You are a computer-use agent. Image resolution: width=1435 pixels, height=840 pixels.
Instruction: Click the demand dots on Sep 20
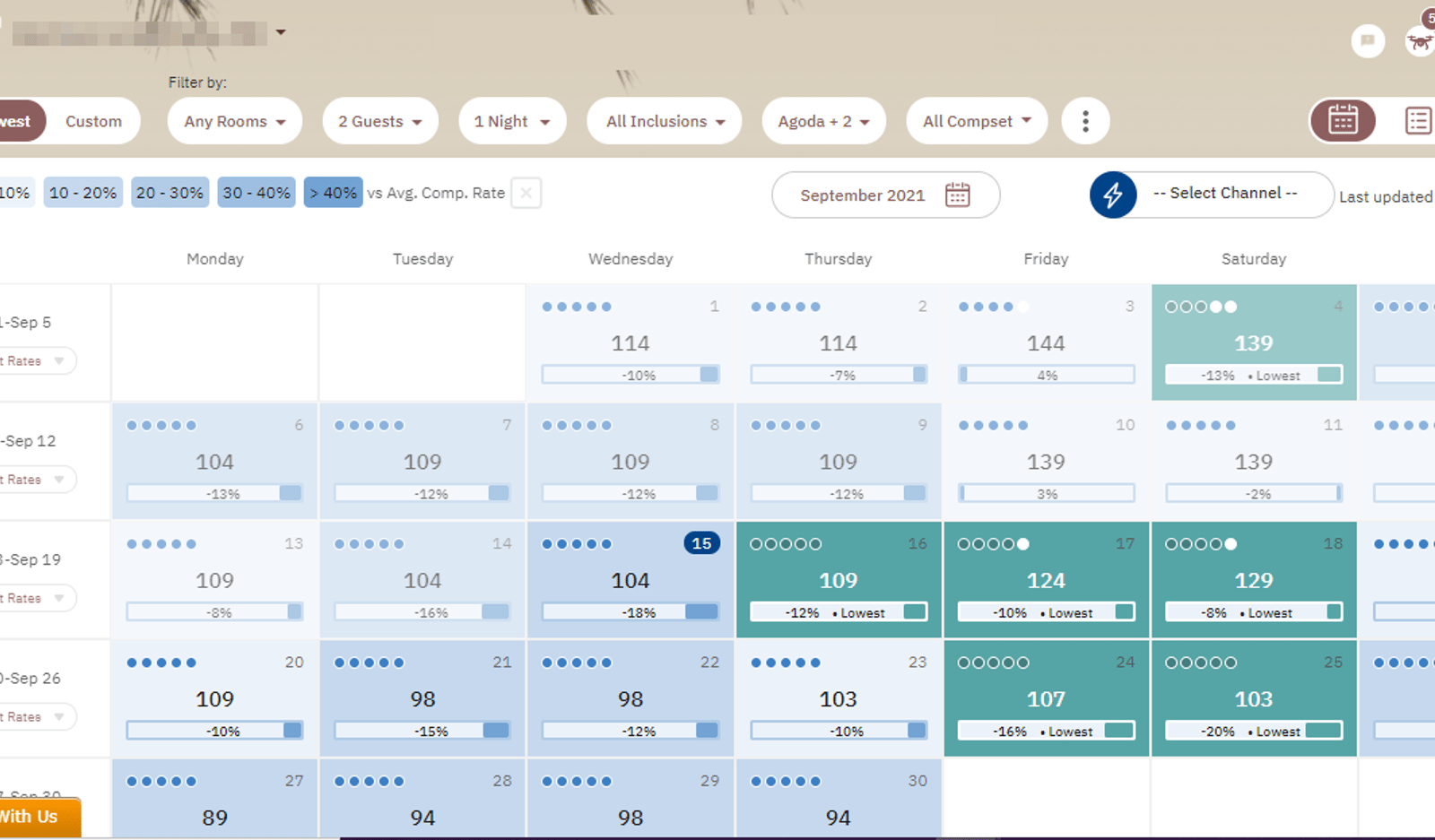pyautogui.click(x=161, y=662)
